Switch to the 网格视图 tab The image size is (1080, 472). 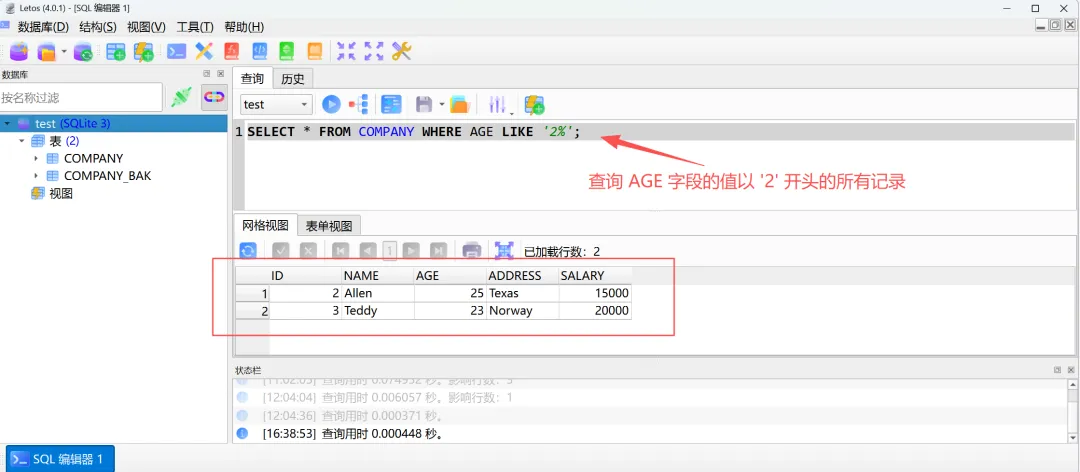pos(265,225)
